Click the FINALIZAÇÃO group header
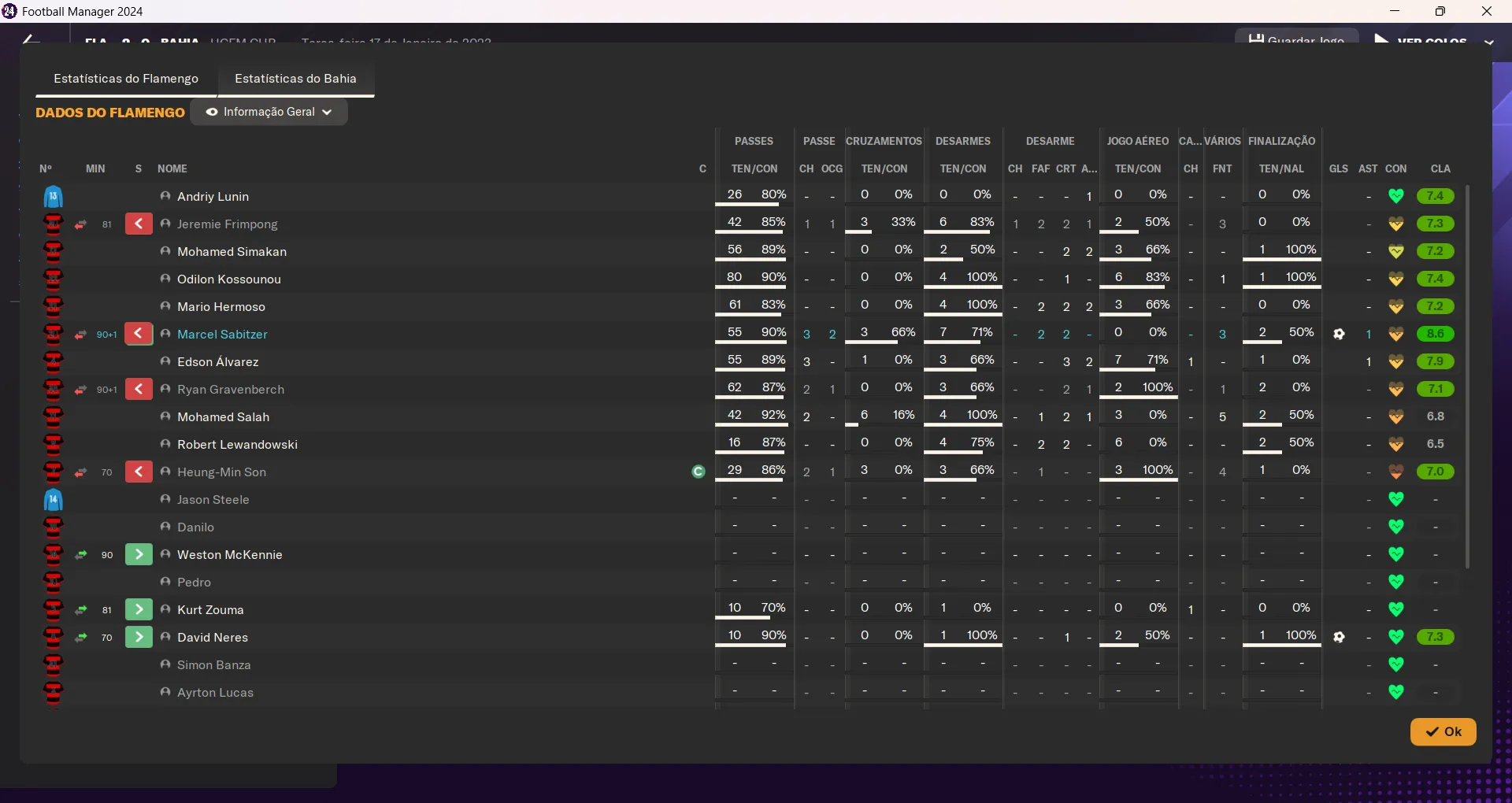Image resolution: width=1512 pixels, height=803 pixels. click(x=1281, y=141)
